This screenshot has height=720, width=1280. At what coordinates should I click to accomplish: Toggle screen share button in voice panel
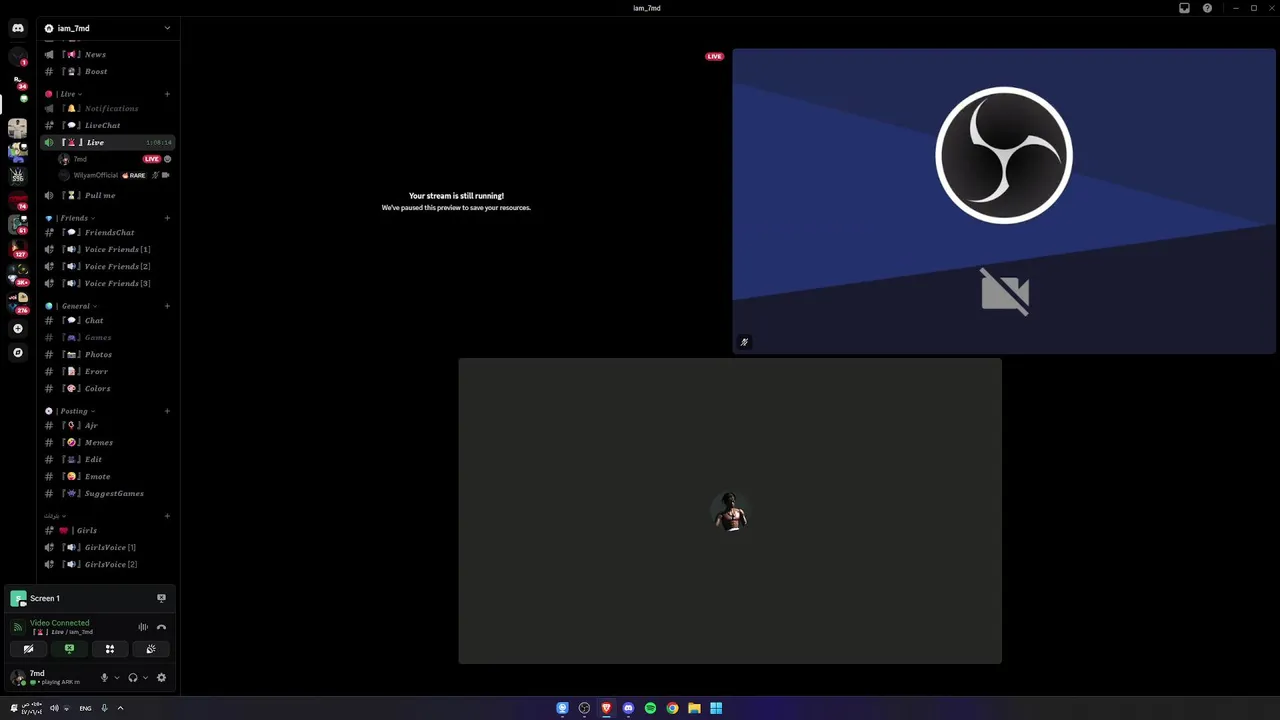tap(69, 649)
